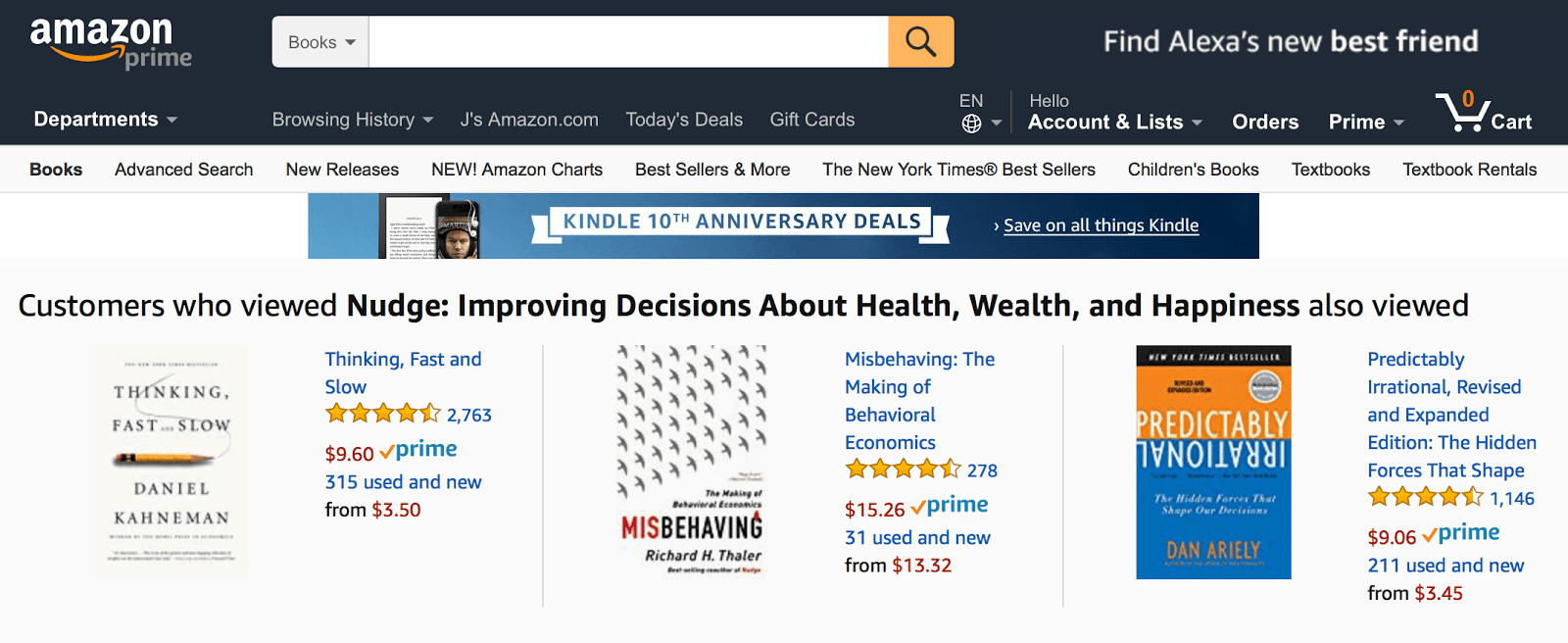Switch to the Advanced Search tab
The width and height of the screenshot is (1568, 643).
[x=183, y=169]
